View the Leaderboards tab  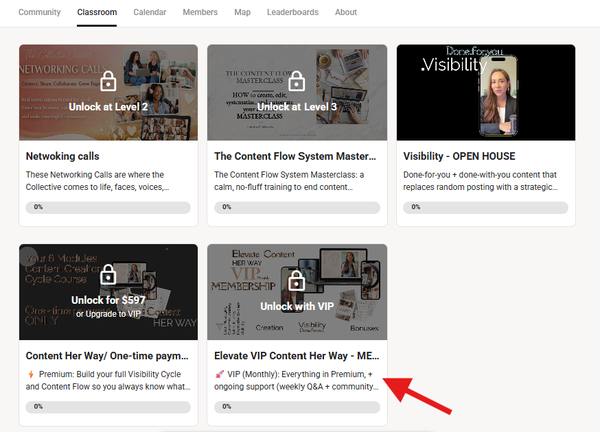tap(291, 12)
